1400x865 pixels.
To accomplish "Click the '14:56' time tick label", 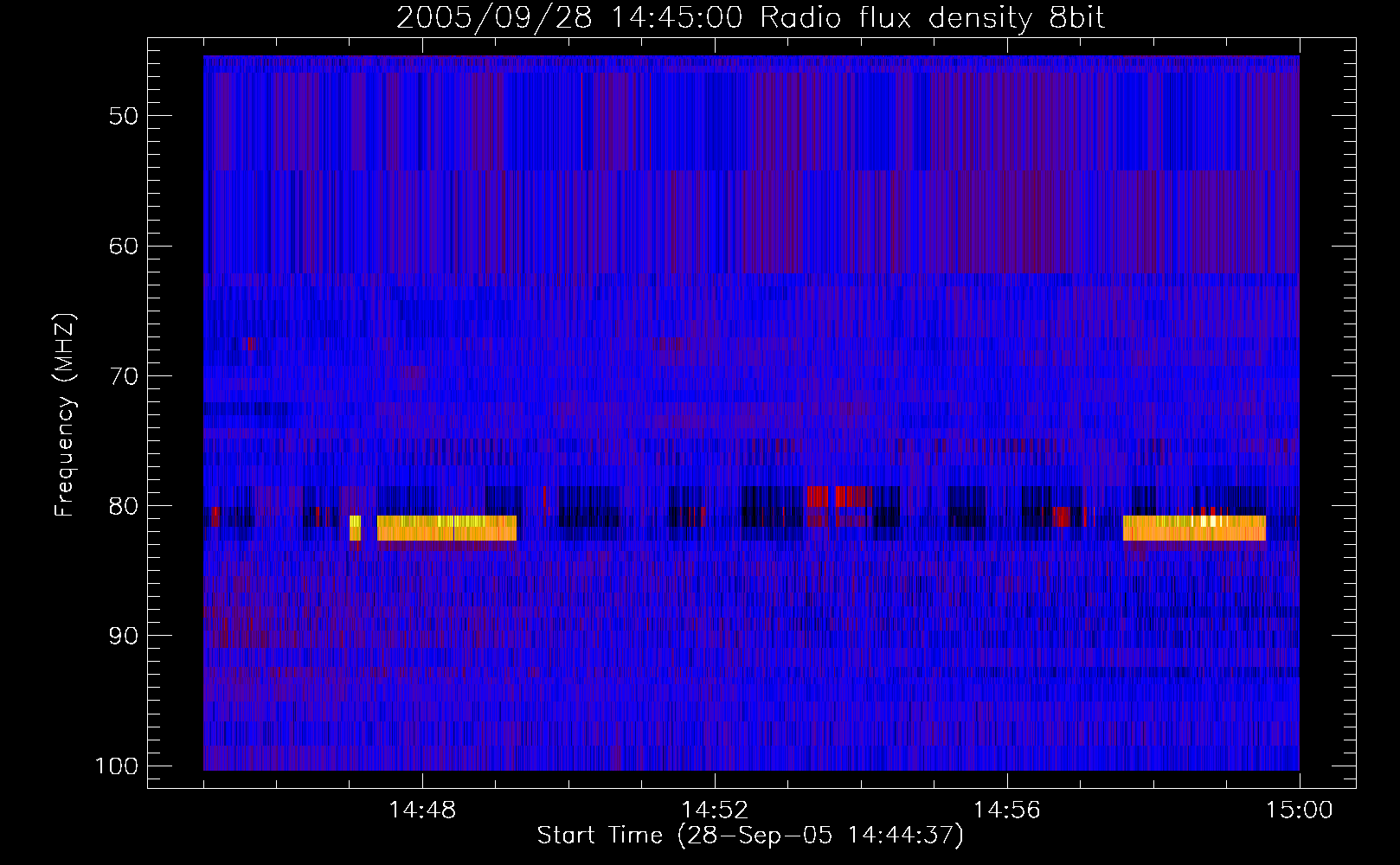I will 1007,811.
